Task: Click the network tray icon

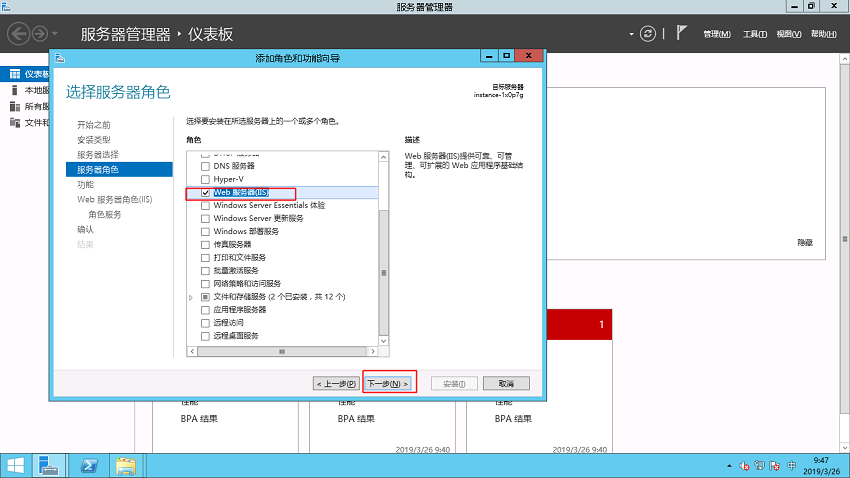Action: pos(759,466)
